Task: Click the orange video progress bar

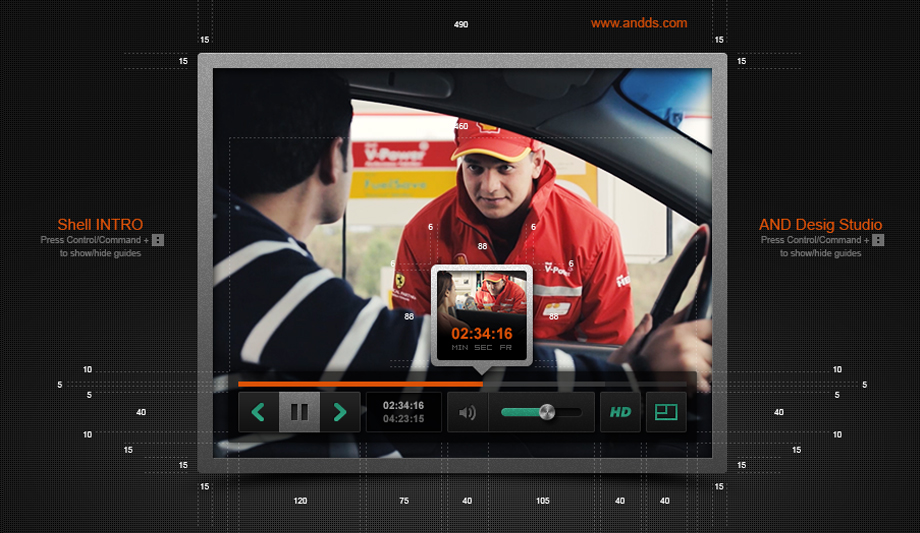Action: pyautogui.click(x=360, y=384)
